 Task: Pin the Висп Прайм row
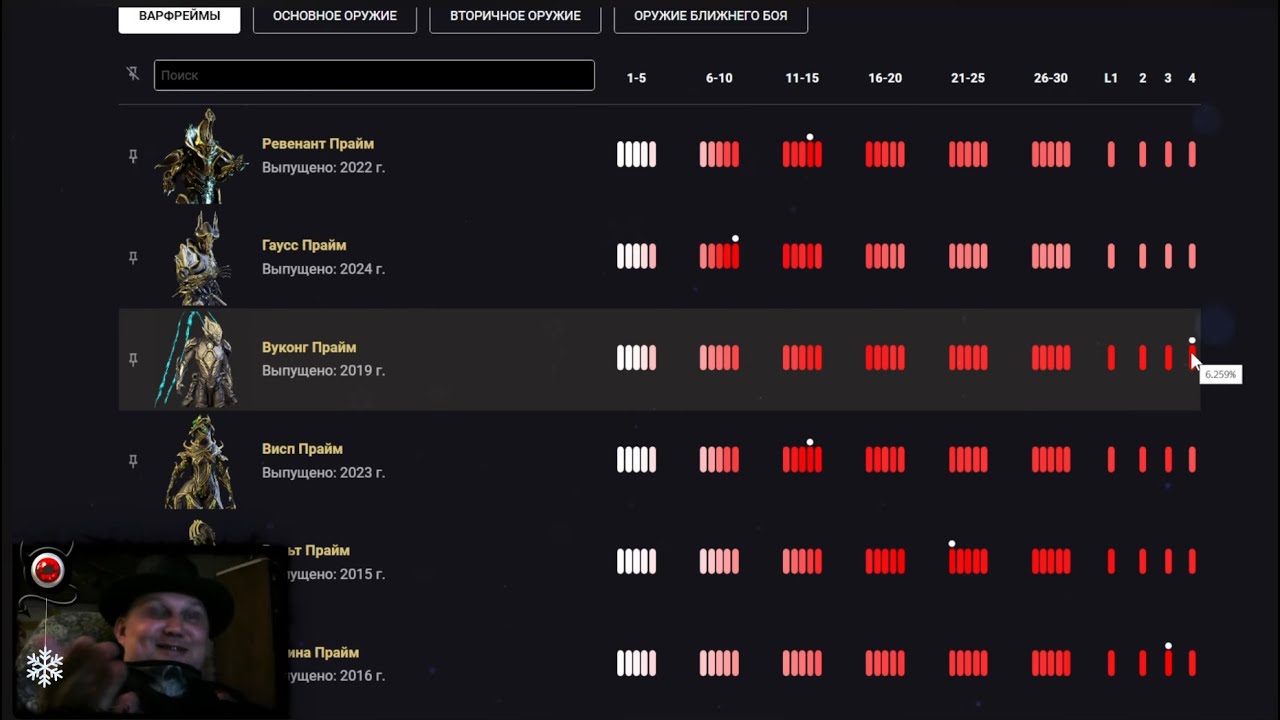[133, 461]
